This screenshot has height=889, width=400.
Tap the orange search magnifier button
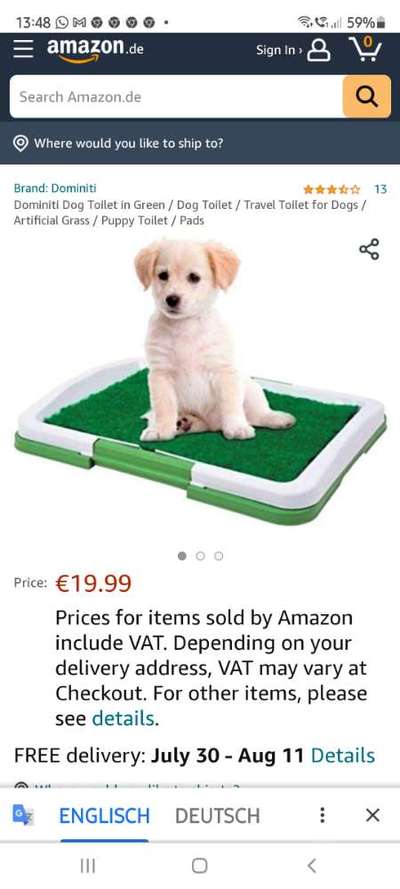point(367,96)
